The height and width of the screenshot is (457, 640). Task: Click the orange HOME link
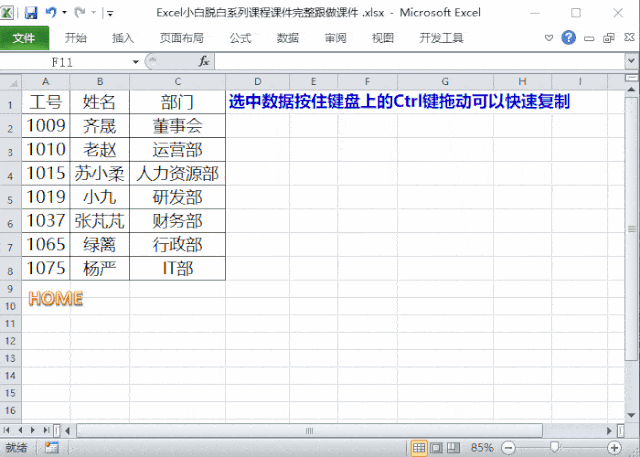(56, 298)
